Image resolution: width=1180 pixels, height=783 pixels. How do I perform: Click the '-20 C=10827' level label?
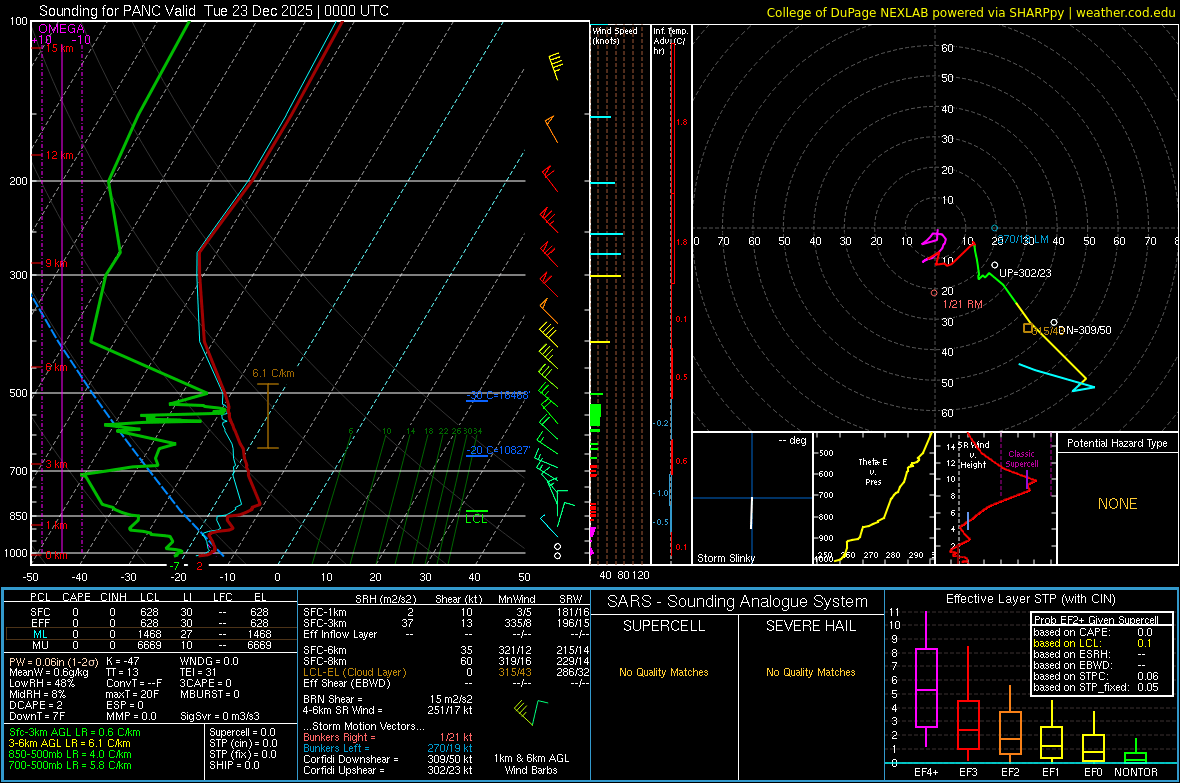pyautogui.click(x=498, y=450)
